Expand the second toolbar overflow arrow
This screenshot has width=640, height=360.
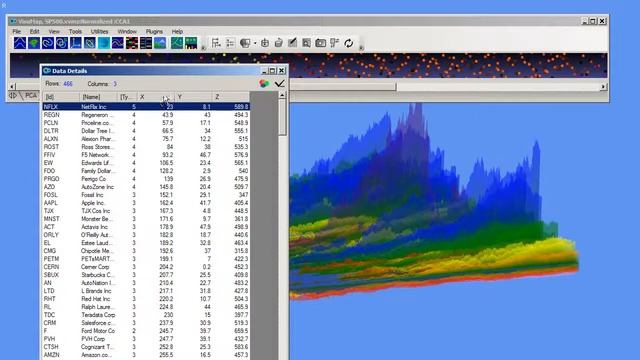361,48
